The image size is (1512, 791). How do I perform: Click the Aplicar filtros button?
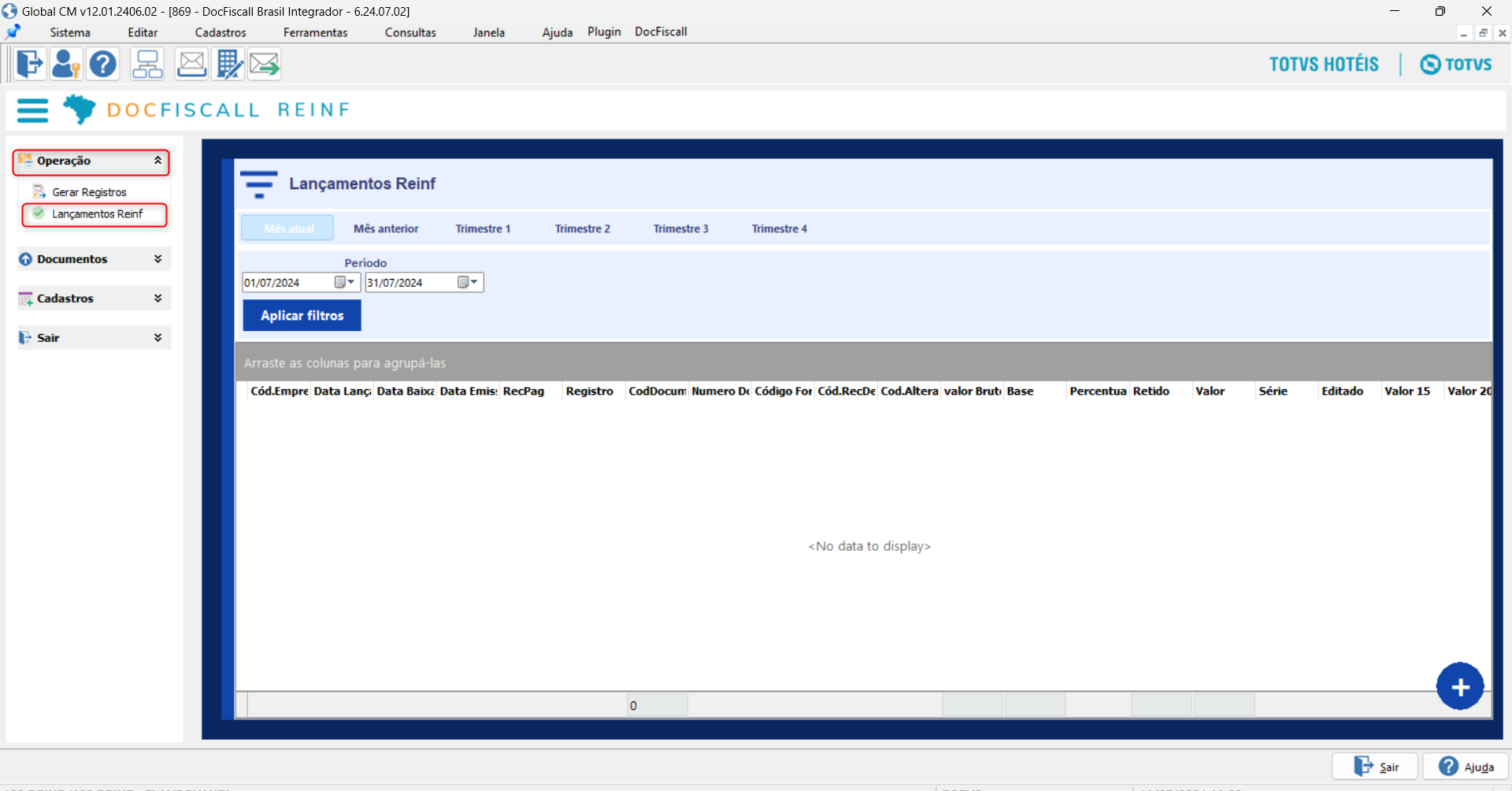coord(302,315)
